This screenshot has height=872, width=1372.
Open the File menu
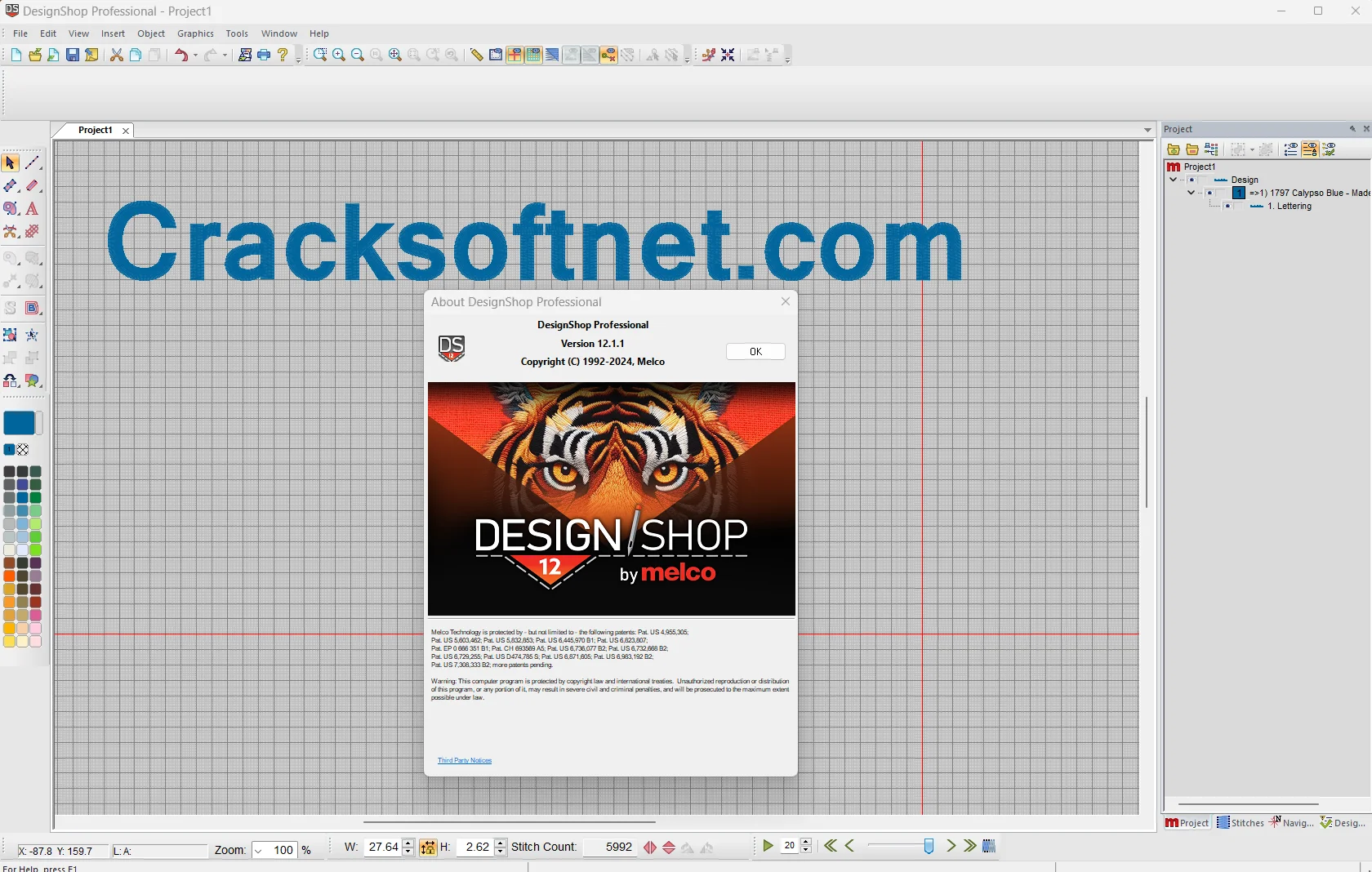[x=20, y=33]
